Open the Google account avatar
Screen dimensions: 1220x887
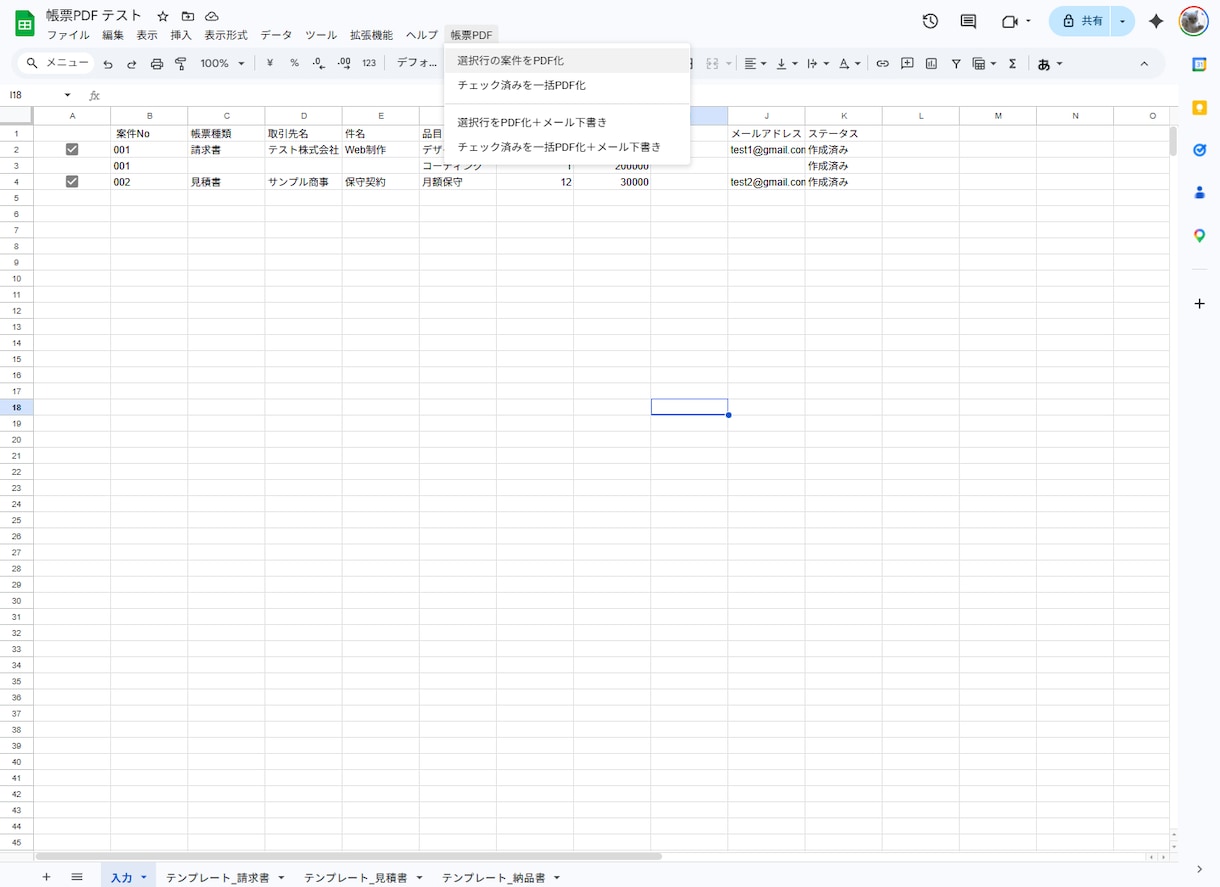1194,21
